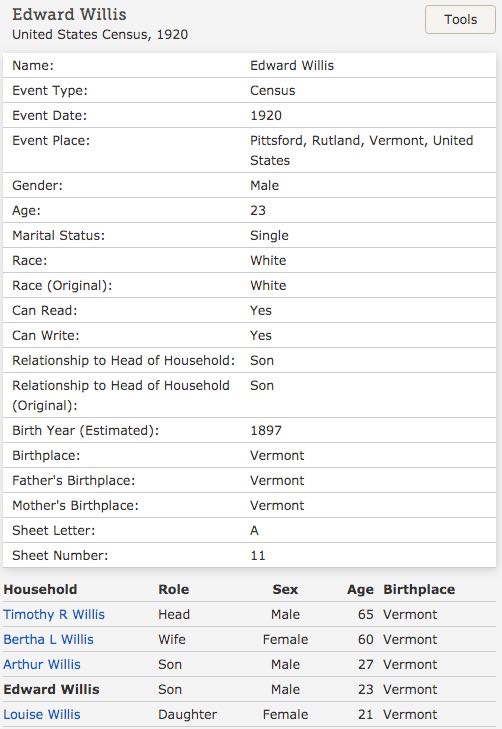
Task: Click the Birthplace column header
Action: [419, 590]
